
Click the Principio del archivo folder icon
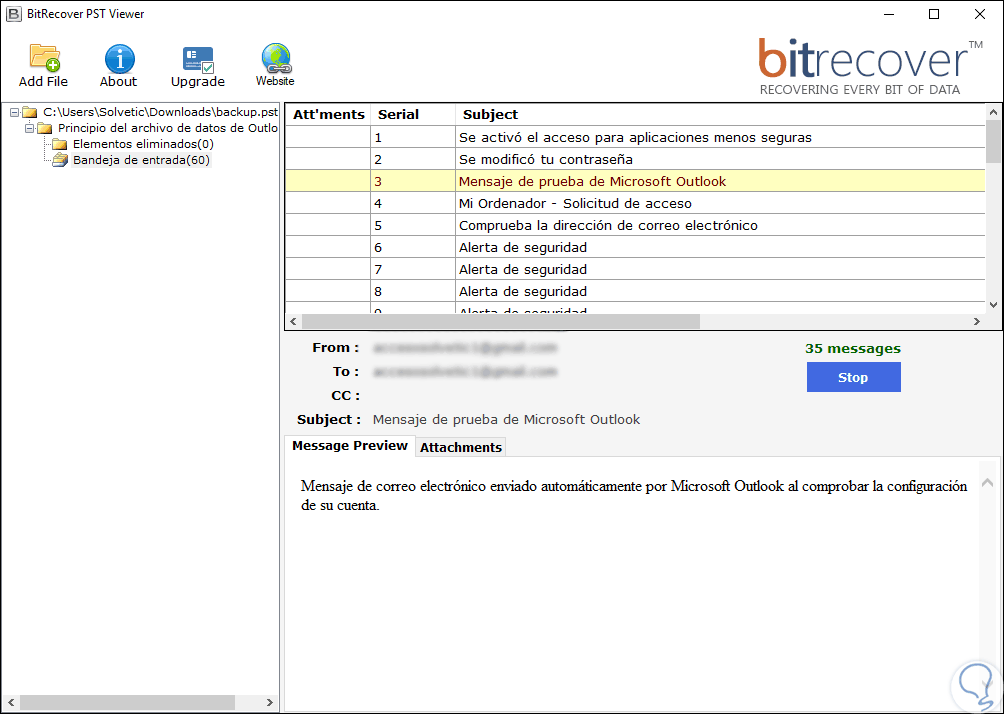point(45,128)
